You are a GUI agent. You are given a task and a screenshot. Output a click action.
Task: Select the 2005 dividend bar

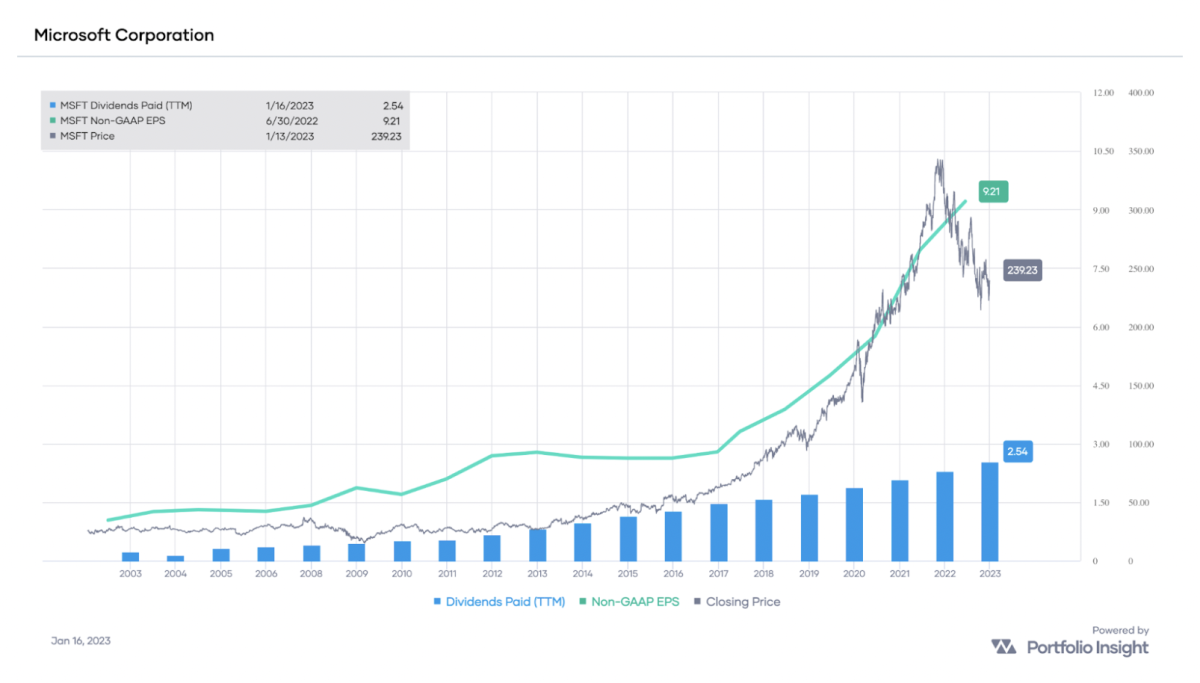coord(221,555)
